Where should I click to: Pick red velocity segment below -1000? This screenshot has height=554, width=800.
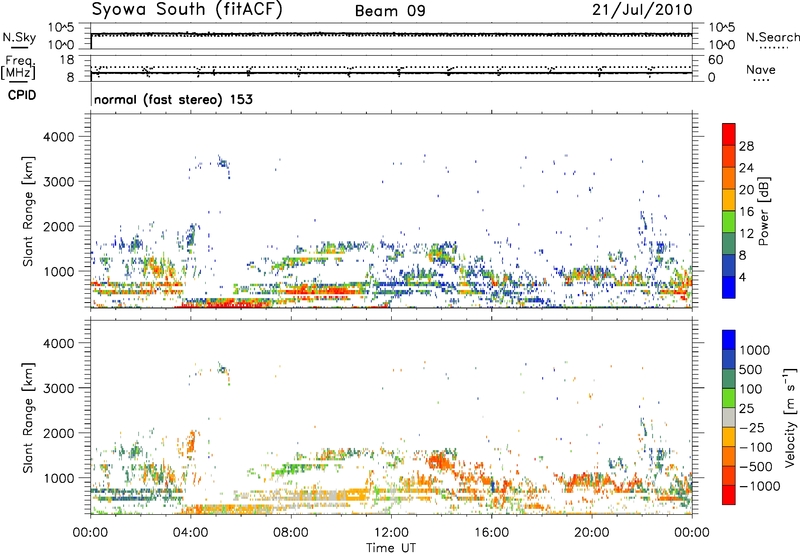pos(729,495)
